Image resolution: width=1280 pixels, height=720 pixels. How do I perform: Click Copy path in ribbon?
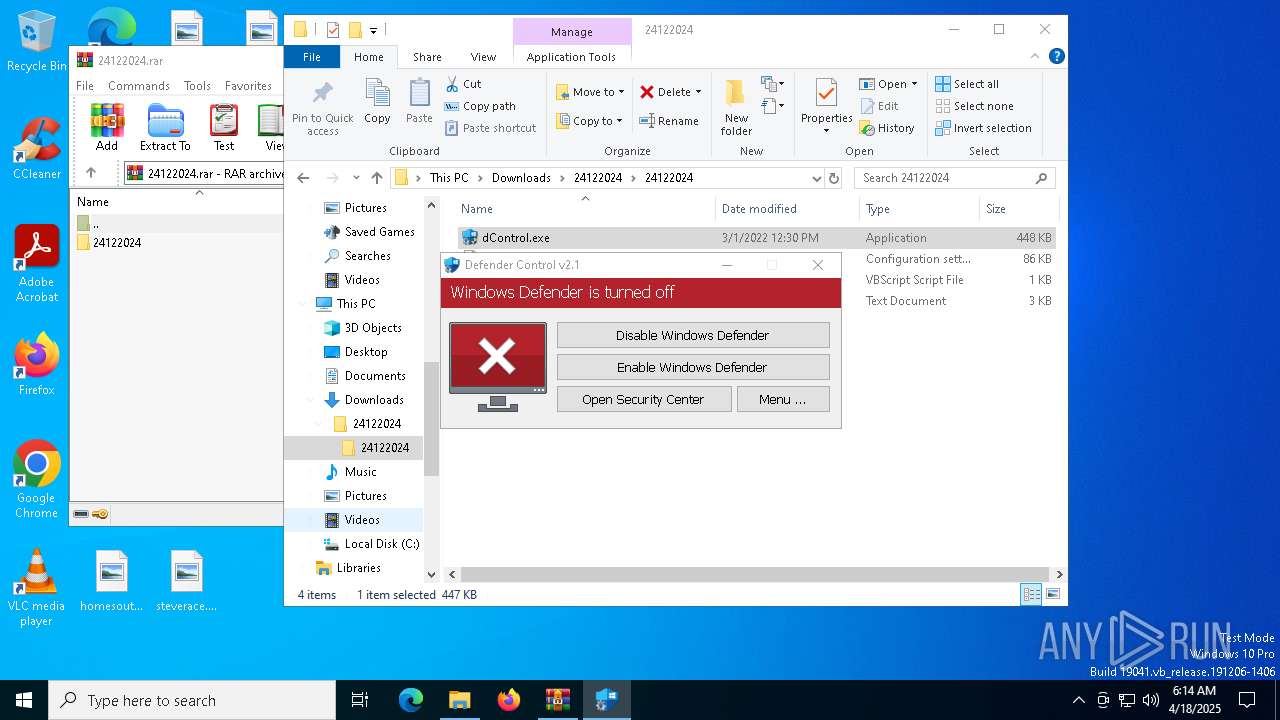[x=481, y=106]
